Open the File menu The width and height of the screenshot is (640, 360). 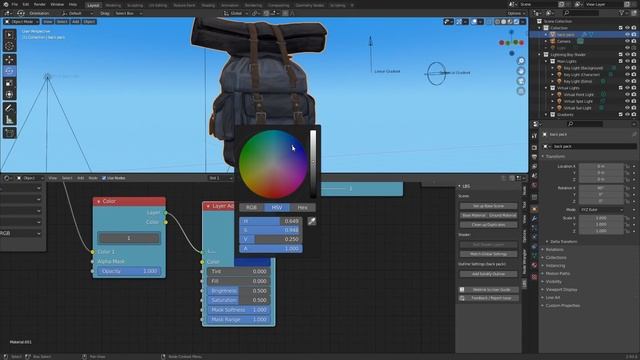point(15,4)
